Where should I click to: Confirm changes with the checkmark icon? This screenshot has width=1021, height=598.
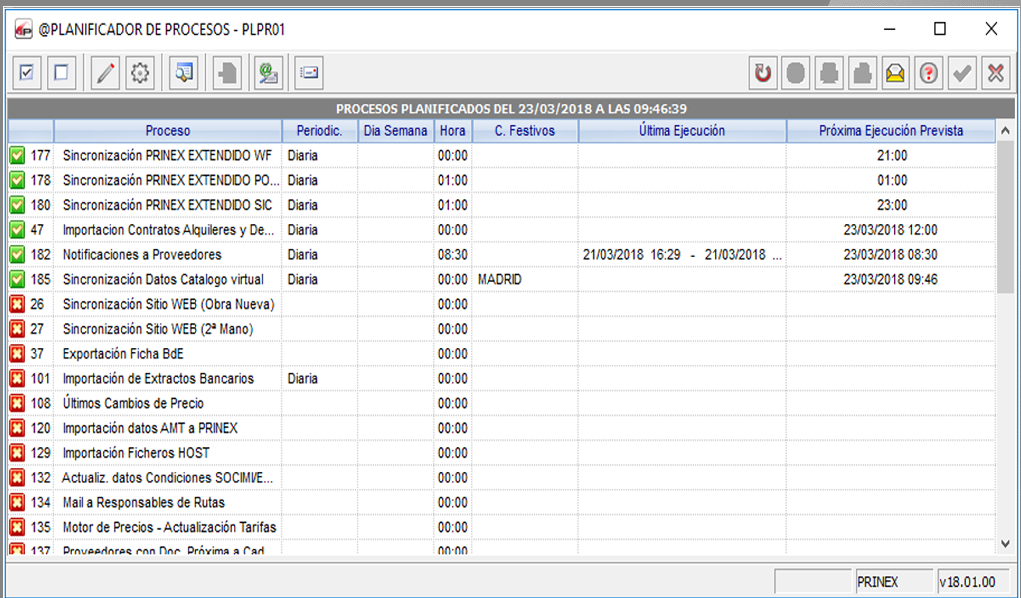point(961,72)
